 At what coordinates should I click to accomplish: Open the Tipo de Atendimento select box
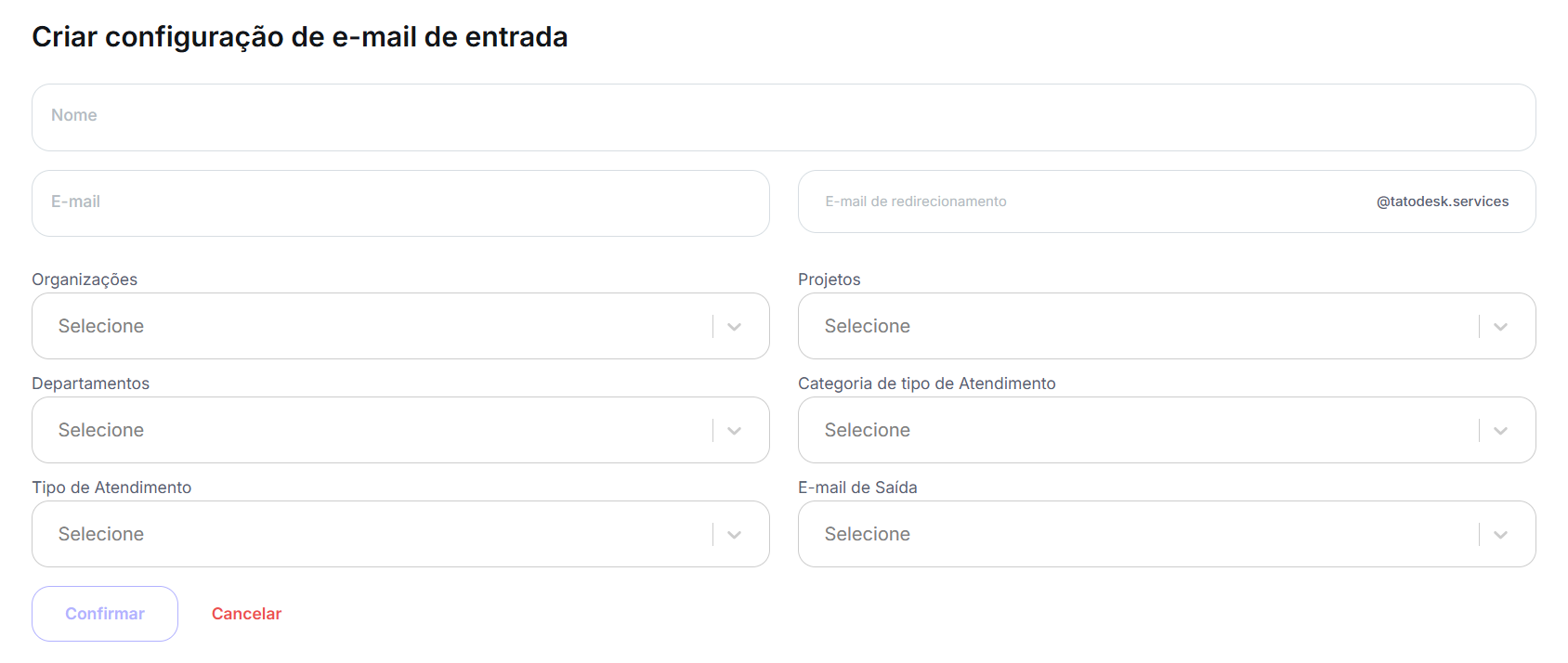point(372,534)
